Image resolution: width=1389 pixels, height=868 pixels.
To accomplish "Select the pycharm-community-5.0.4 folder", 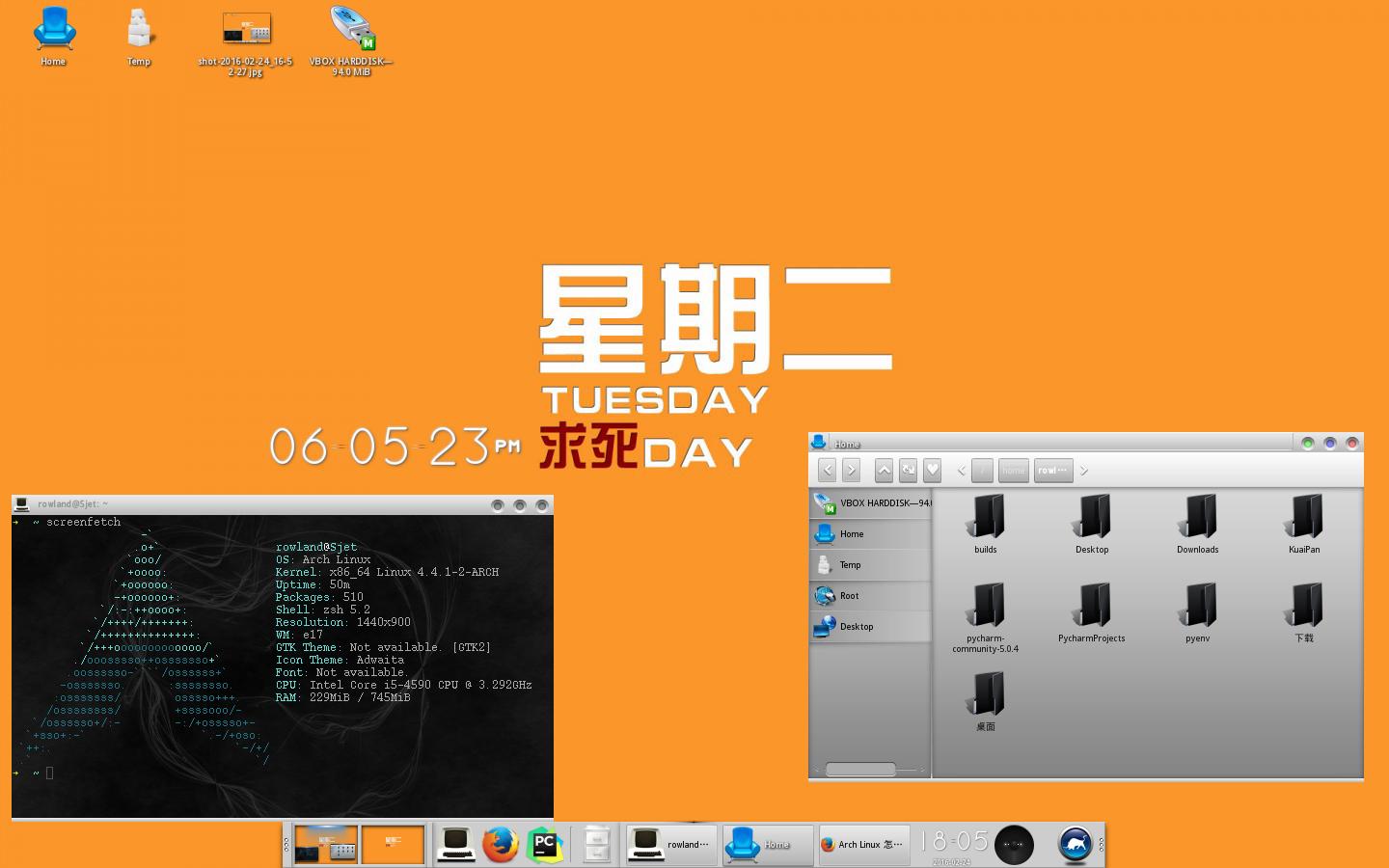I will pos(986,617).
